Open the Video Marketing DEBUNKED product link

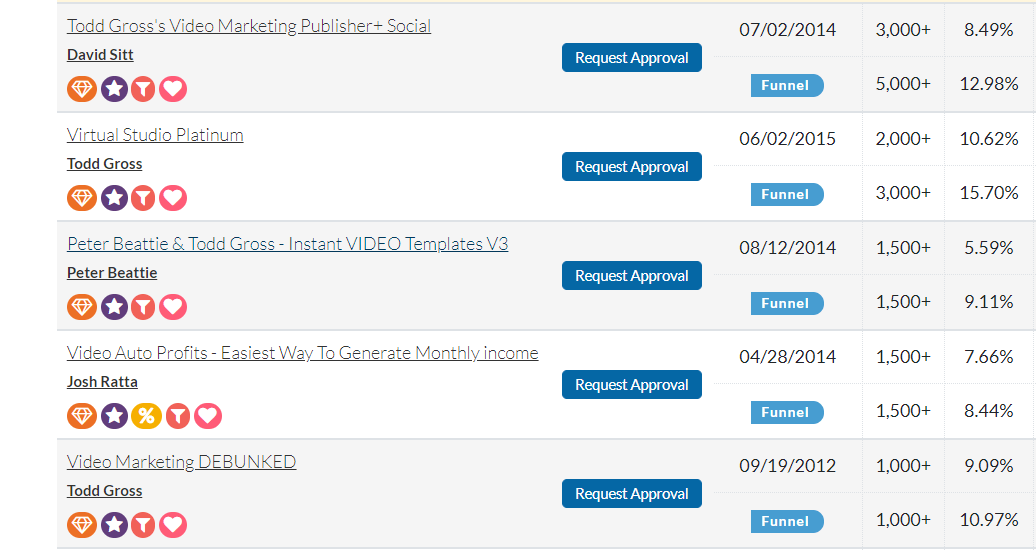tap(181, 462)
